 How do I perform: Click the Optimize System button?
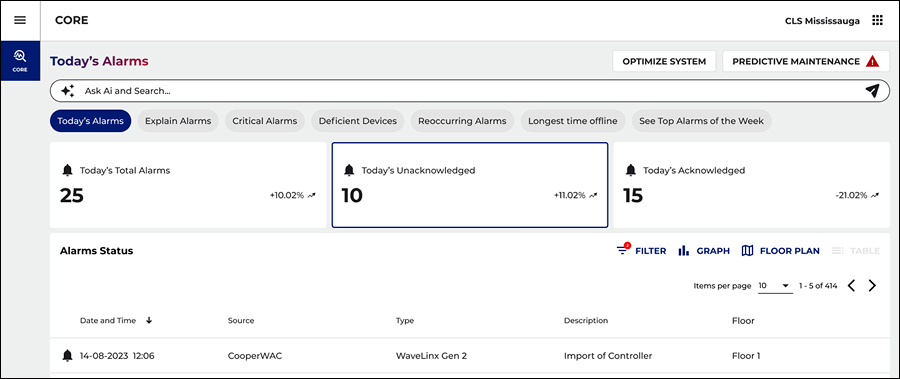(664, 61)
